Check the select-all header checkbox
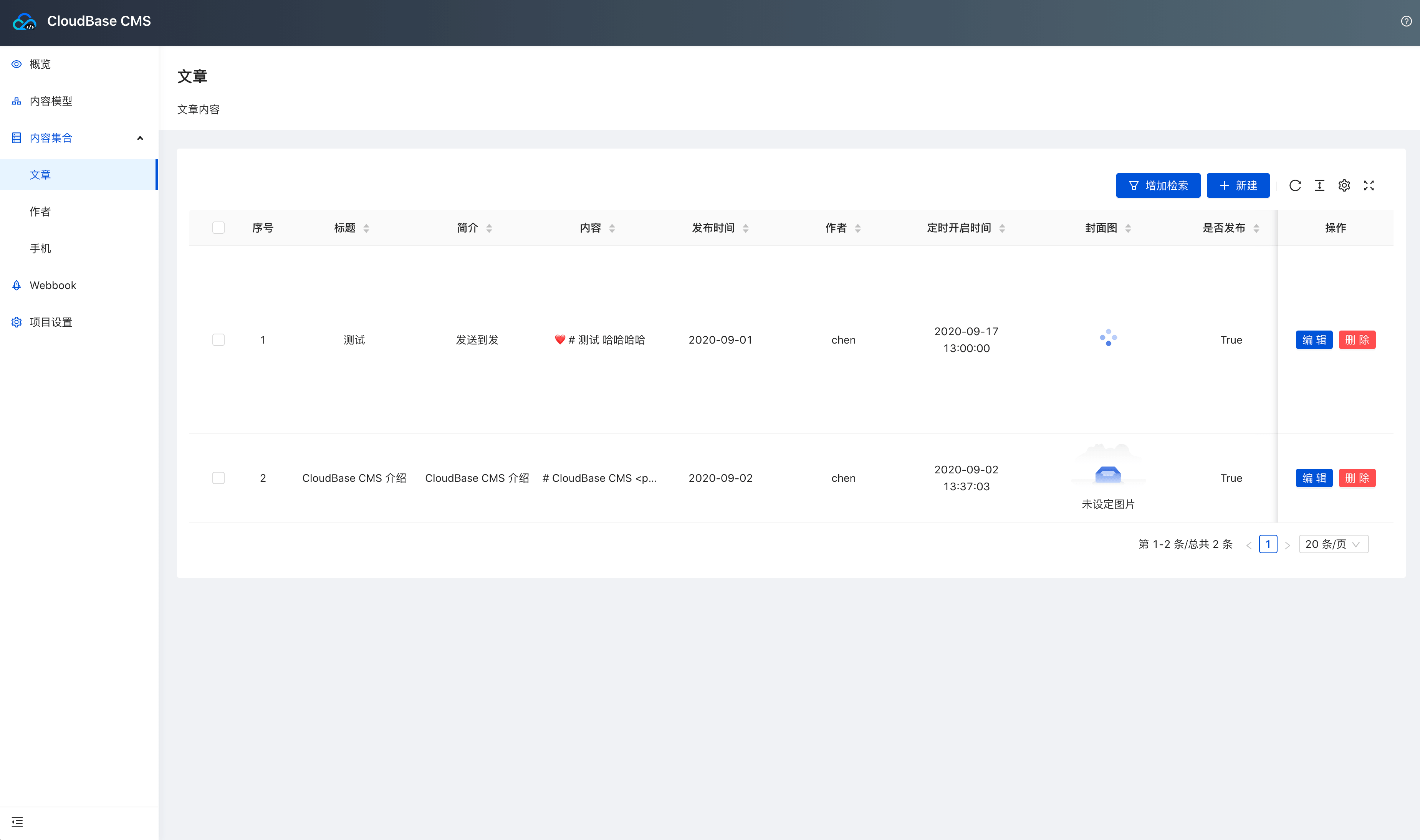The width and height of the screenshot is (1420, 840). tap(218, 228)
